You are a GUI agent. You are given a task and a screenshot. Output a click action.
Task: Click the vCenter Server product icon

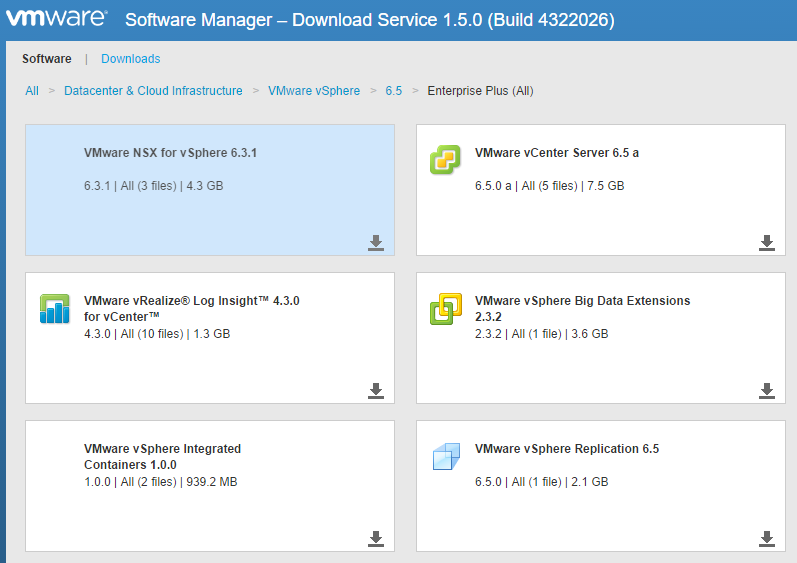(x=445, y=160)
